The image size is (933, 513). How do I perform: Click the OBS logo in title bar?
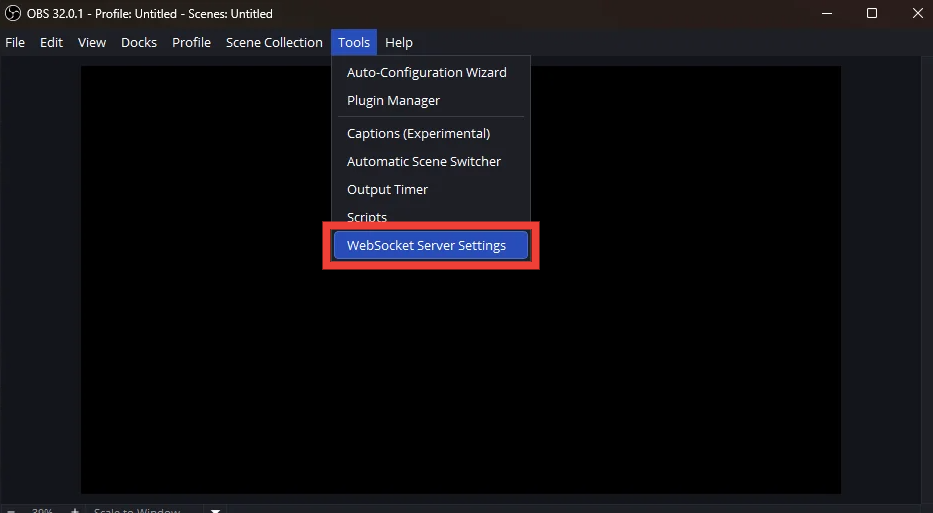coord(12,13)
